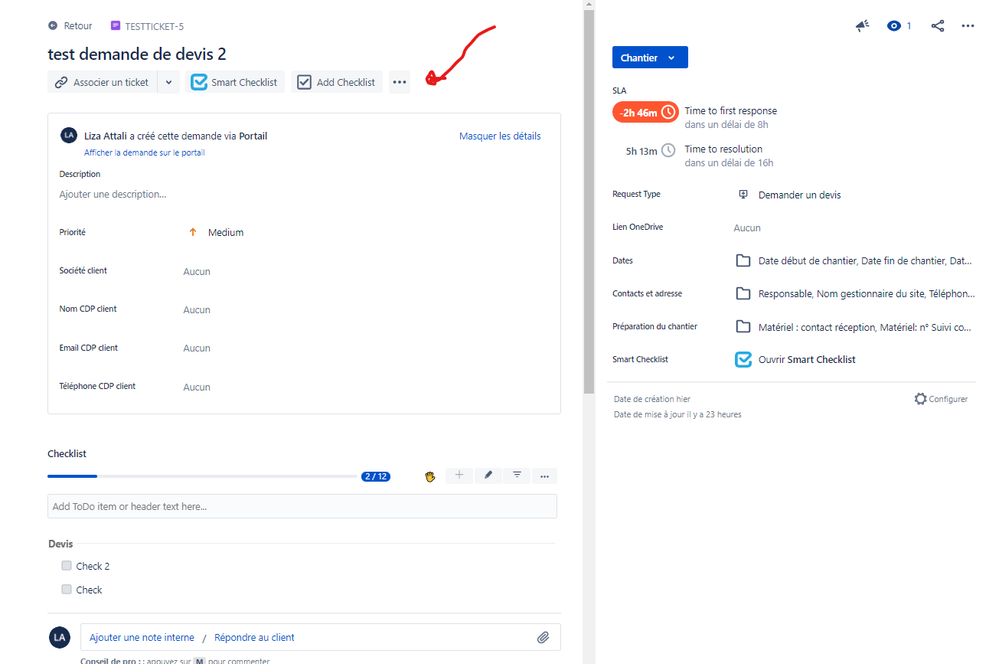The width and height of the screenshot is (999, 664).
Task: Click the Nom CDP client Aucun value
Action: coord(197,310)
